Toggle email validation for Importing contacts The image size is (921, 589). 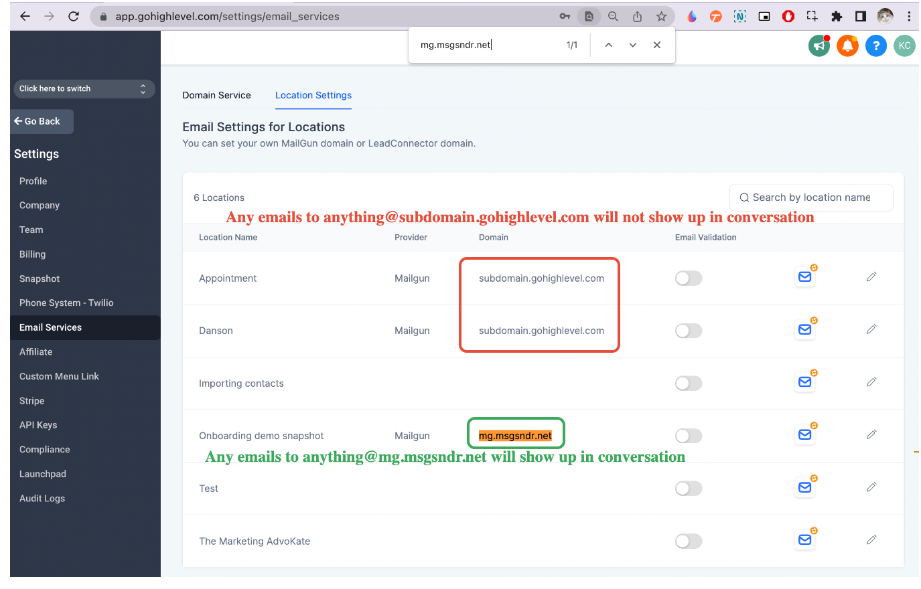pyautogui.click(x=688, y=383)
